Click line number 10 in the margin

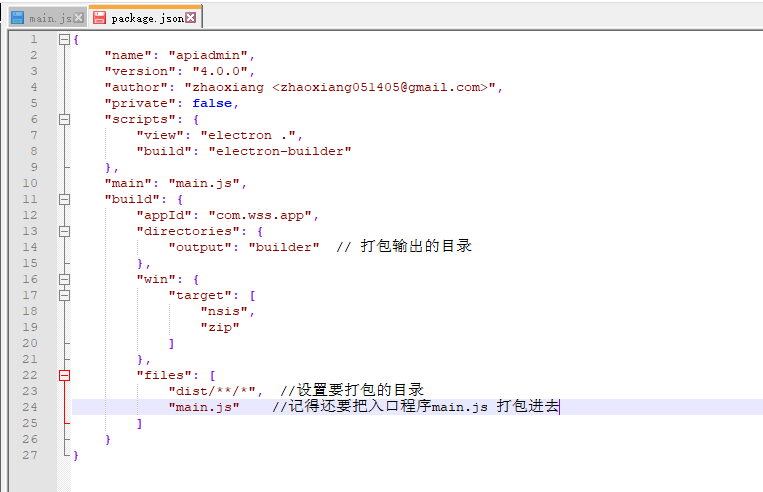30,183
